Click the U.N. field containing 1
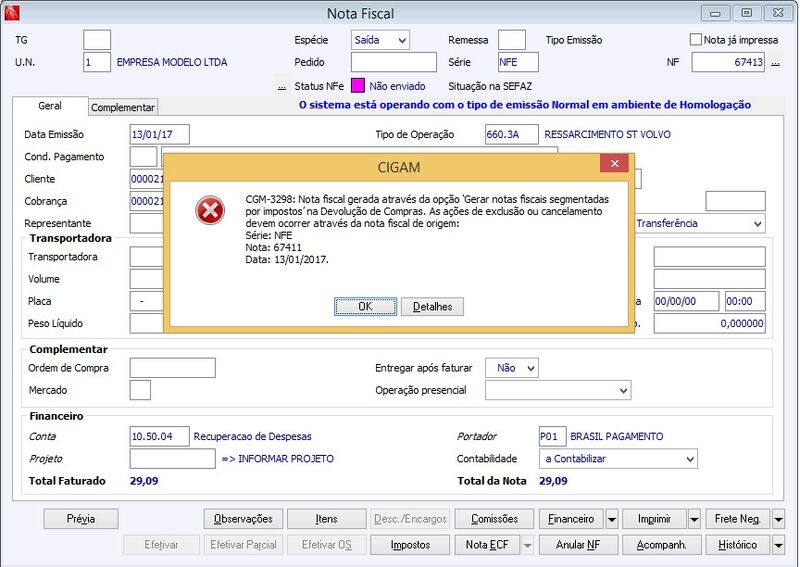Viewport: 800px width, 567px height. (x=97, y=62)
